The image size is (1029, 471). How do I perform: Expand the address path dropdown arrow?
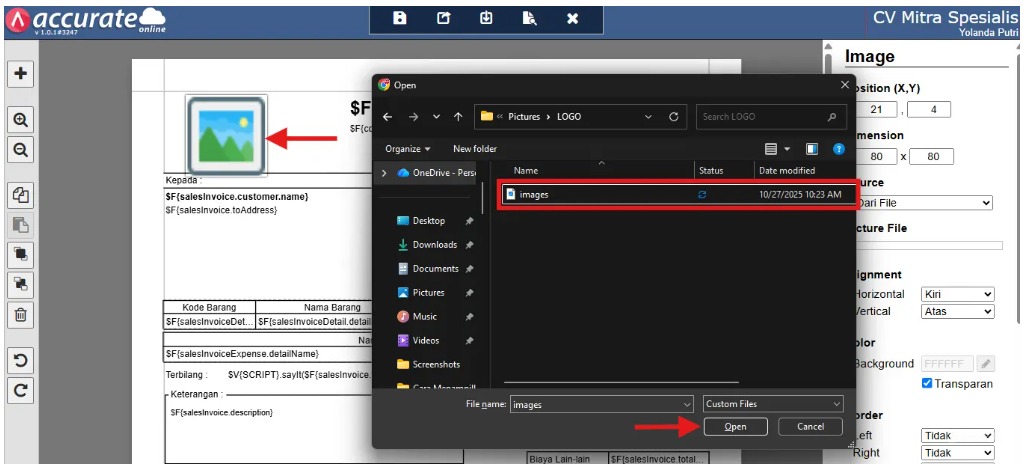pos(648,117)
